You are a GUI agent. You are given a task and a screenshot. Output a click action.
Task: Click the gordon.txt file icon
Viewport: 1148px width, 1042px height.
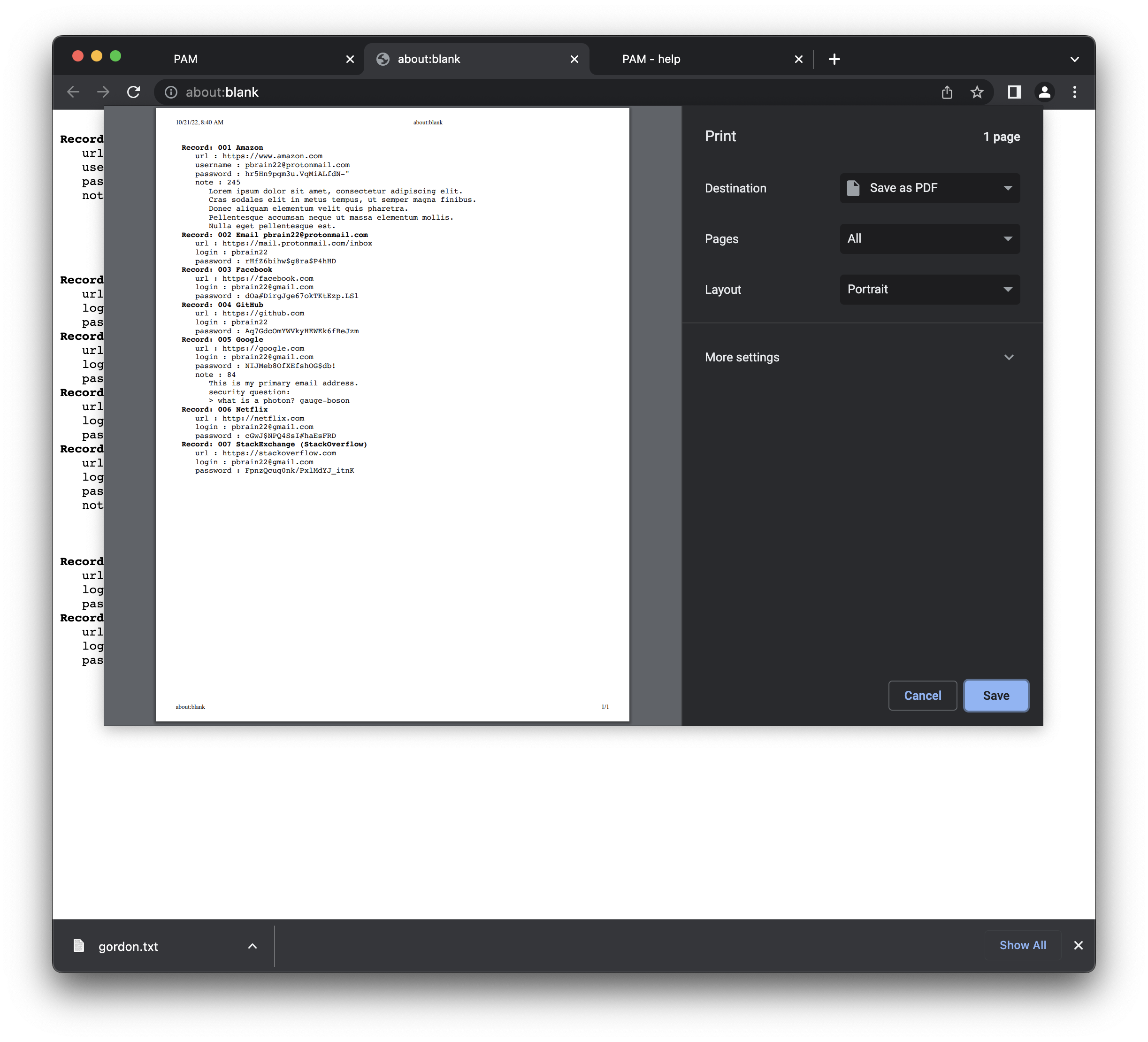[79, 946]
